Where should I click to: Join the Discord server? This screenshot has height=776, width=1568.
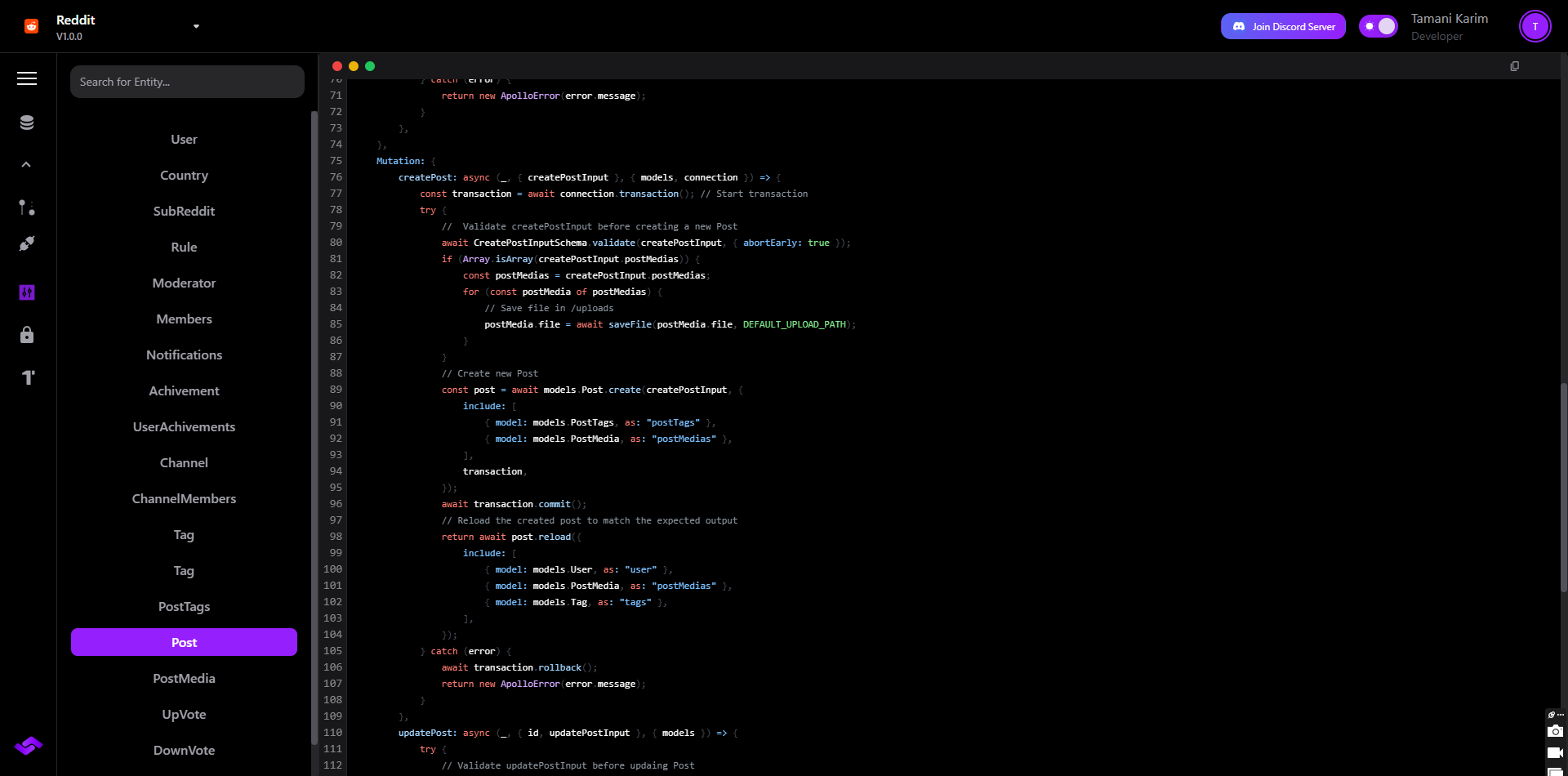point(1283,26)
